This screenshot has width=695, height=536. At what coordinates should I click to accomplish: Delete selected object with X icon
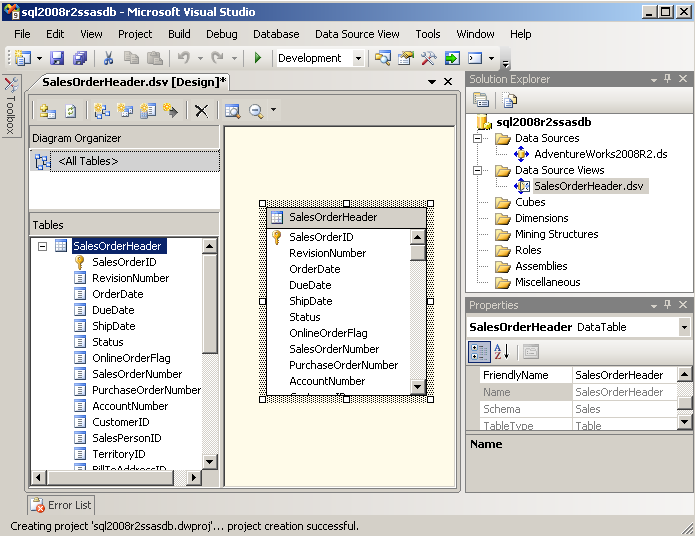coord(202,110)
